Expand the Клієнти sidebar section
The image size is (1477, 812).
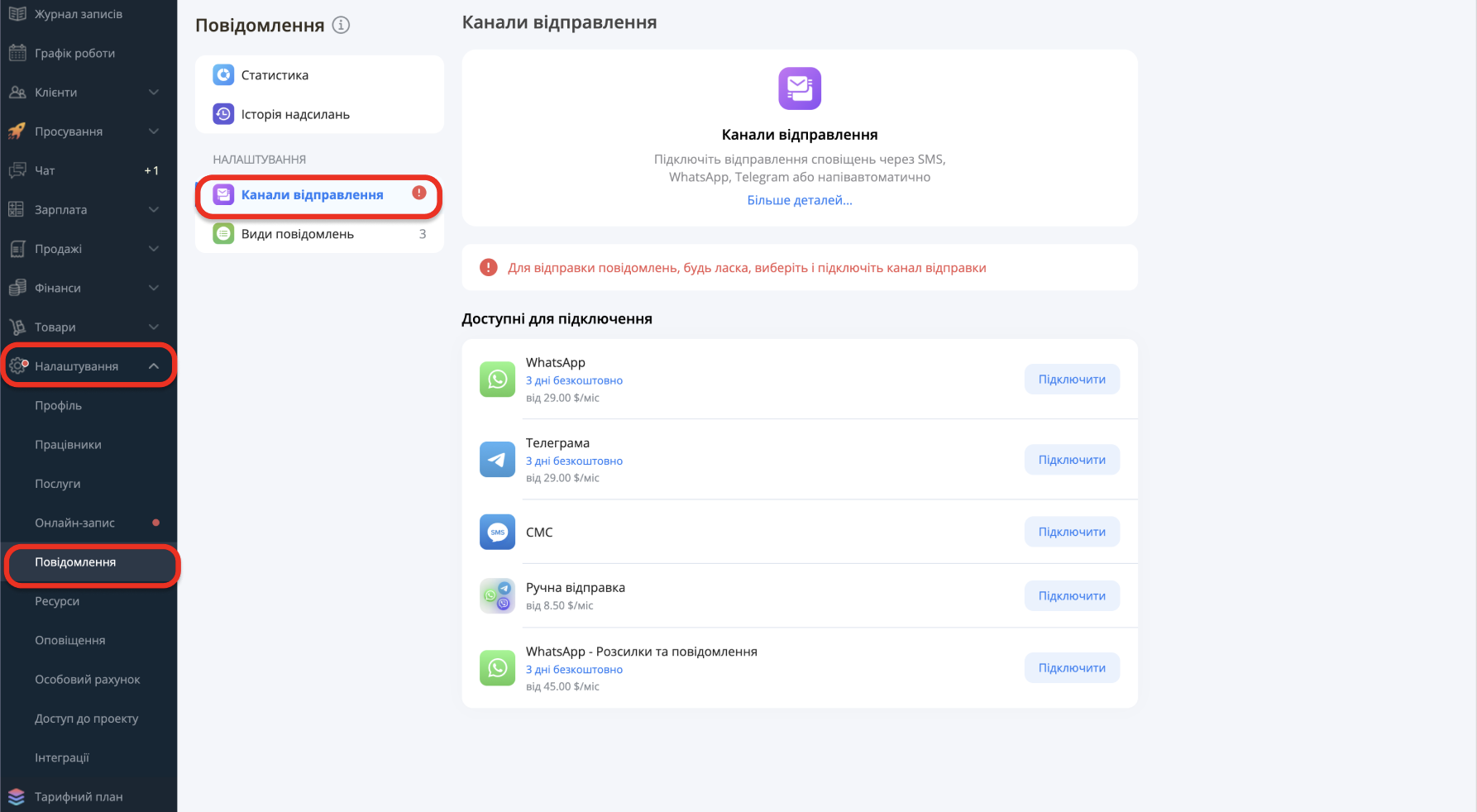(x=153, y=93)
